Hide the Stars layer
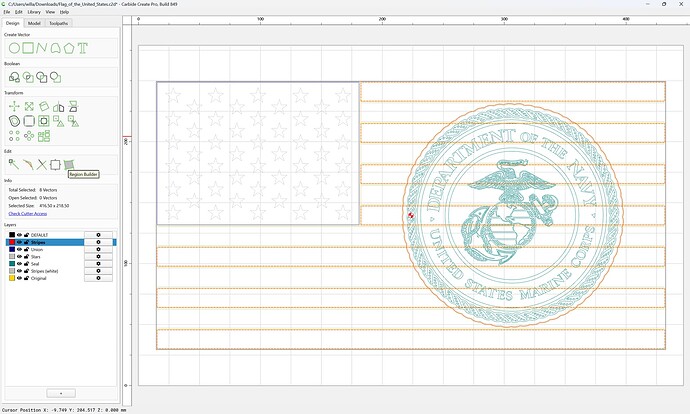 (19, 256)
